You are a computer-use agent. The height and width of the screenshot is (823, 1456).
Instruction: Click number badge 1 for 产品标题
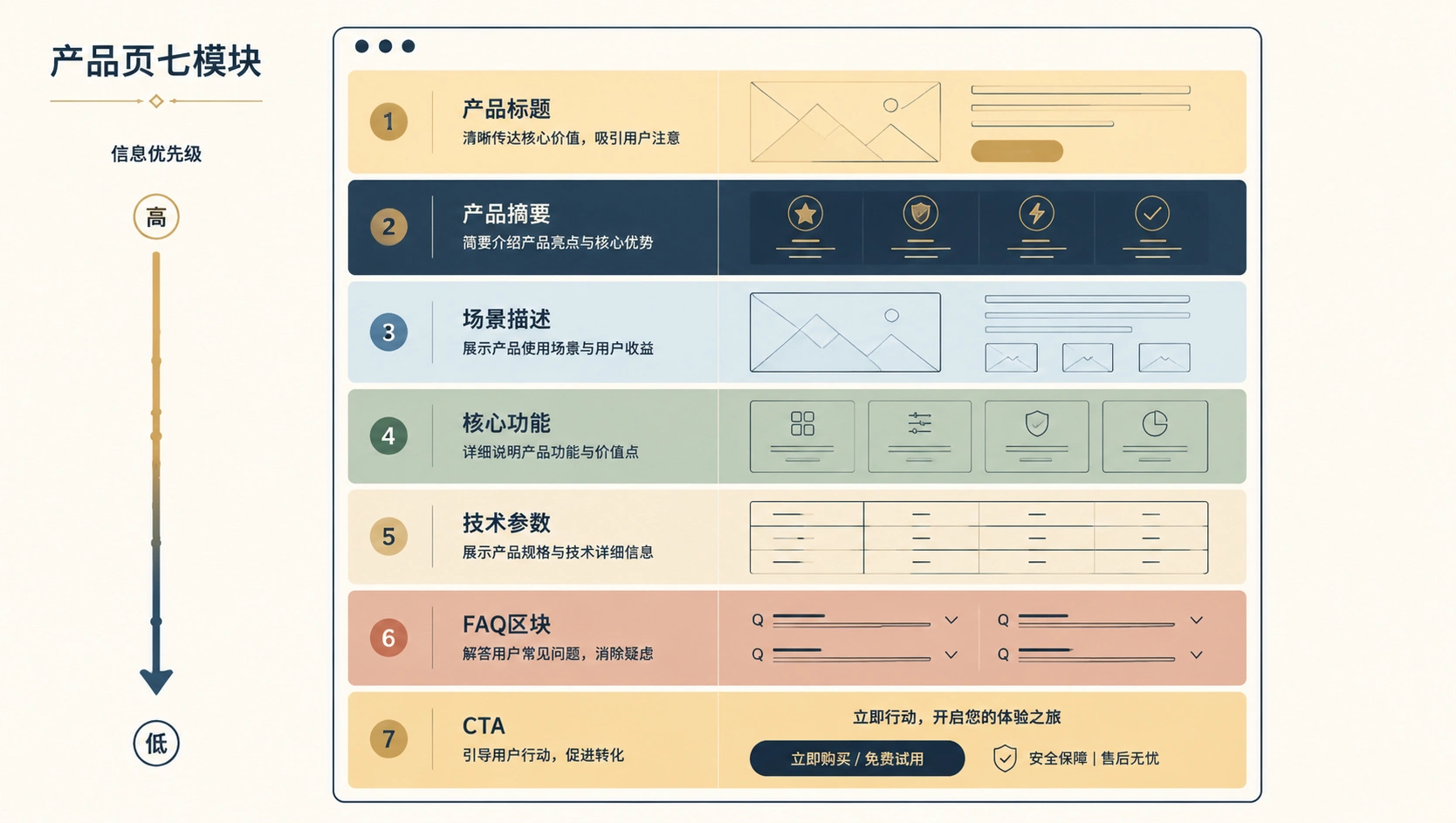[388, 121]
